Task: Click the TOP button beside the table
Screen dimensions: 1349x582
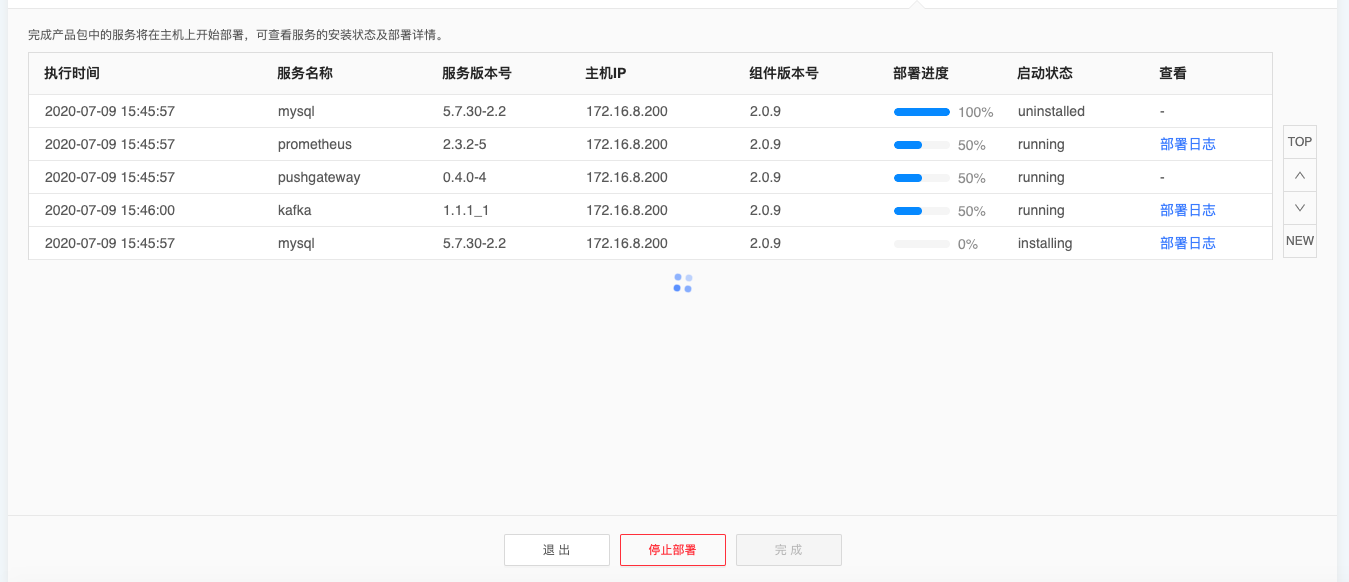Action: pos(1299,142)
